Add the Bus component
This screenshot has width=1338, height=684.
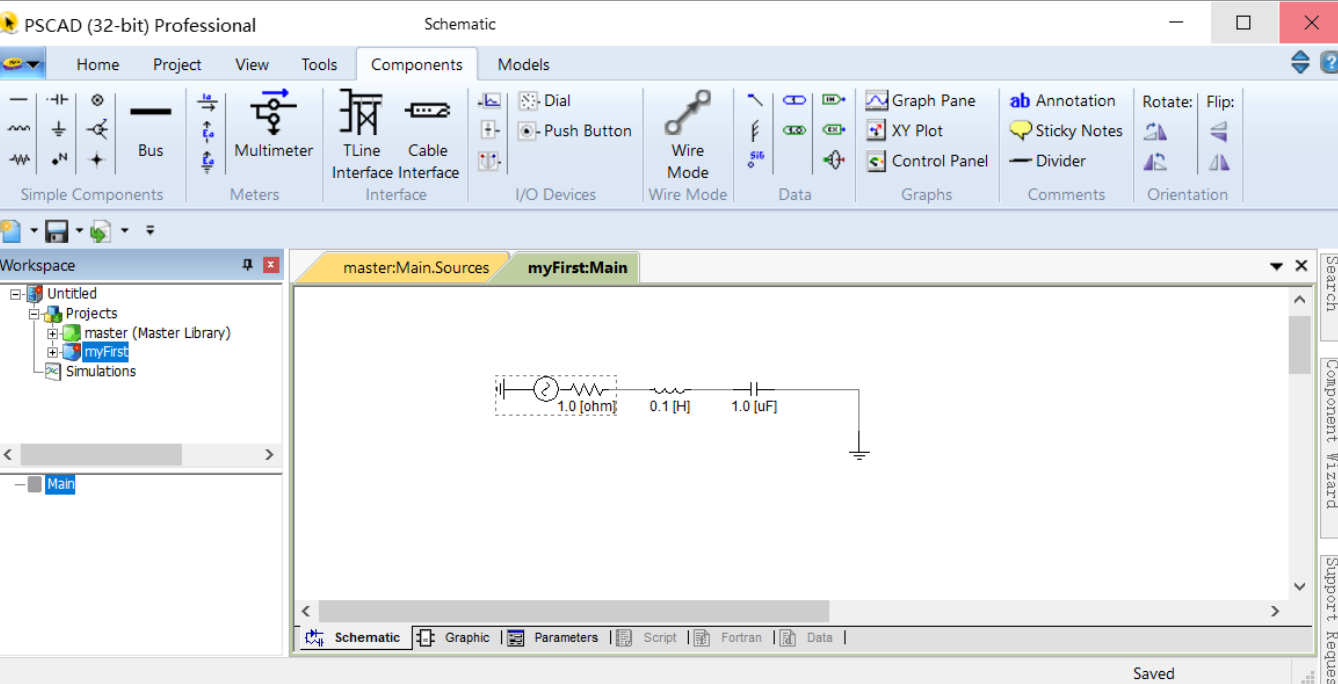tap(151, 130)
